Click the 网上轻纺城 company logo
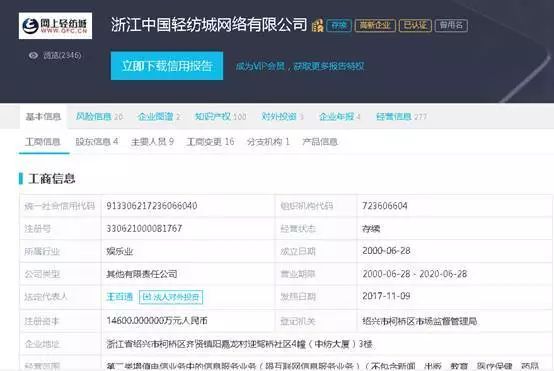Viewport: 554px width, 371px height. (55, 26)
